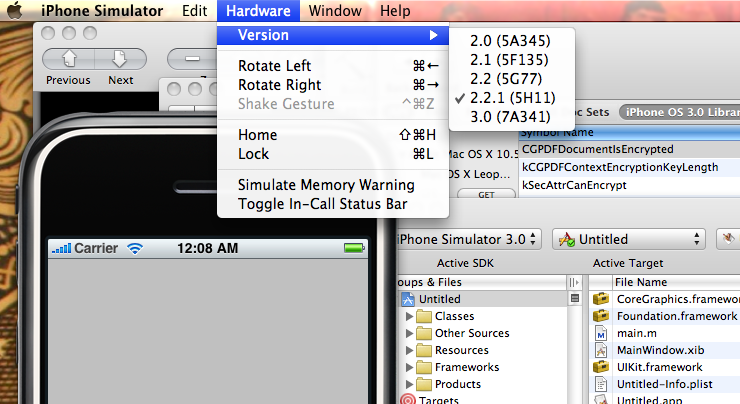Screen dimensions: 740x404
Task: Expand the Products folder
Action: [409, 384]
